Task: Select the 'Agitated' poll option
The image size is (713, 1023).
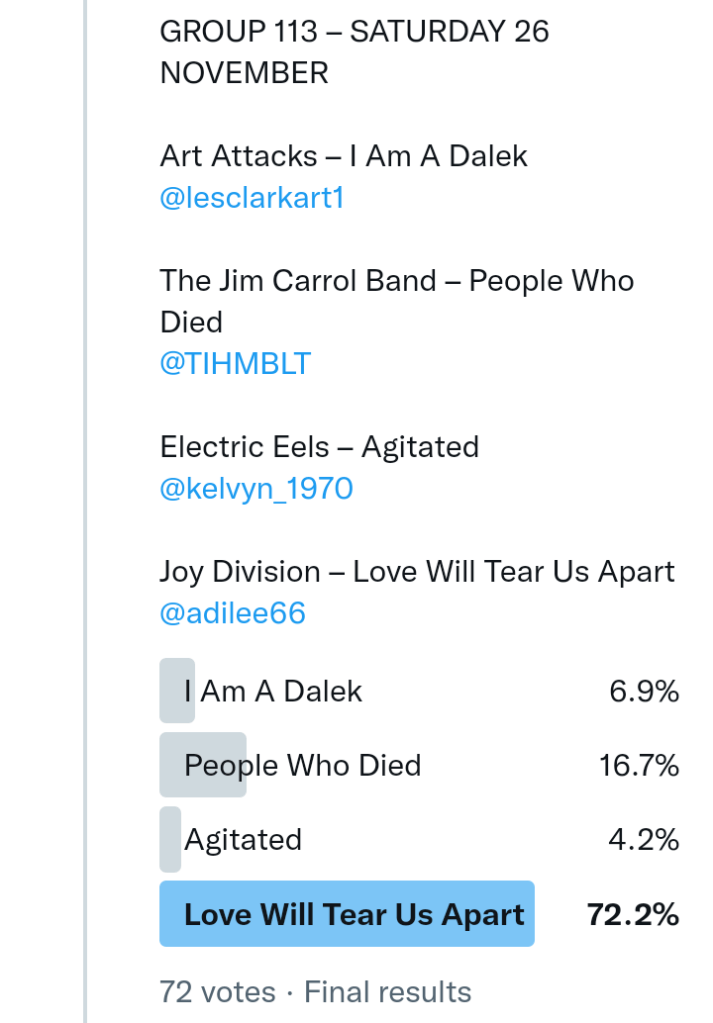Action: (x=242, y=839)
